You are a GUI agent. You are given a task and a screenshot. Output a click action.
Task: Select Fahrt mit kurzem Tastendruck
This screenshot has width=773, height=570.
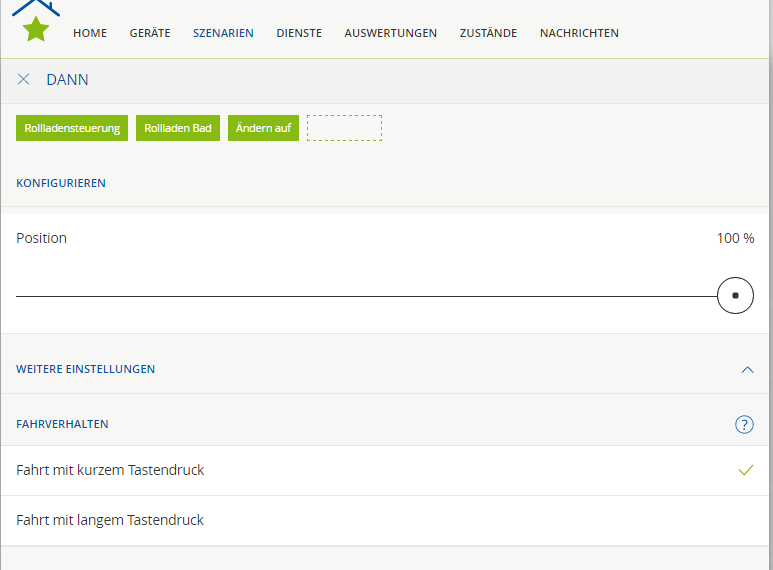click(x=110, y=470)
